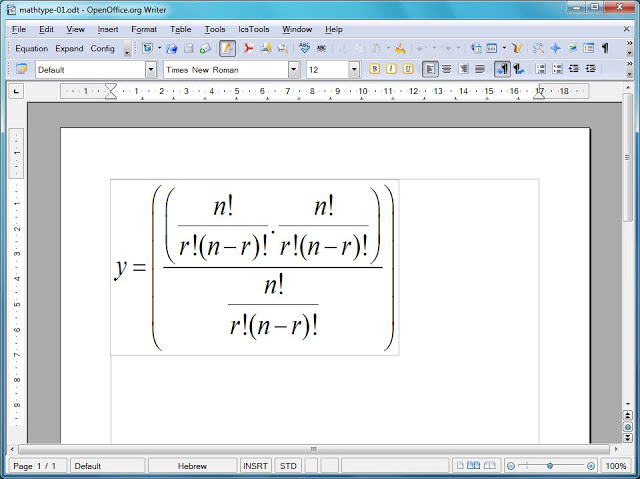
Task: Click STD selection mode in status bar
Action: coord(288,466)
